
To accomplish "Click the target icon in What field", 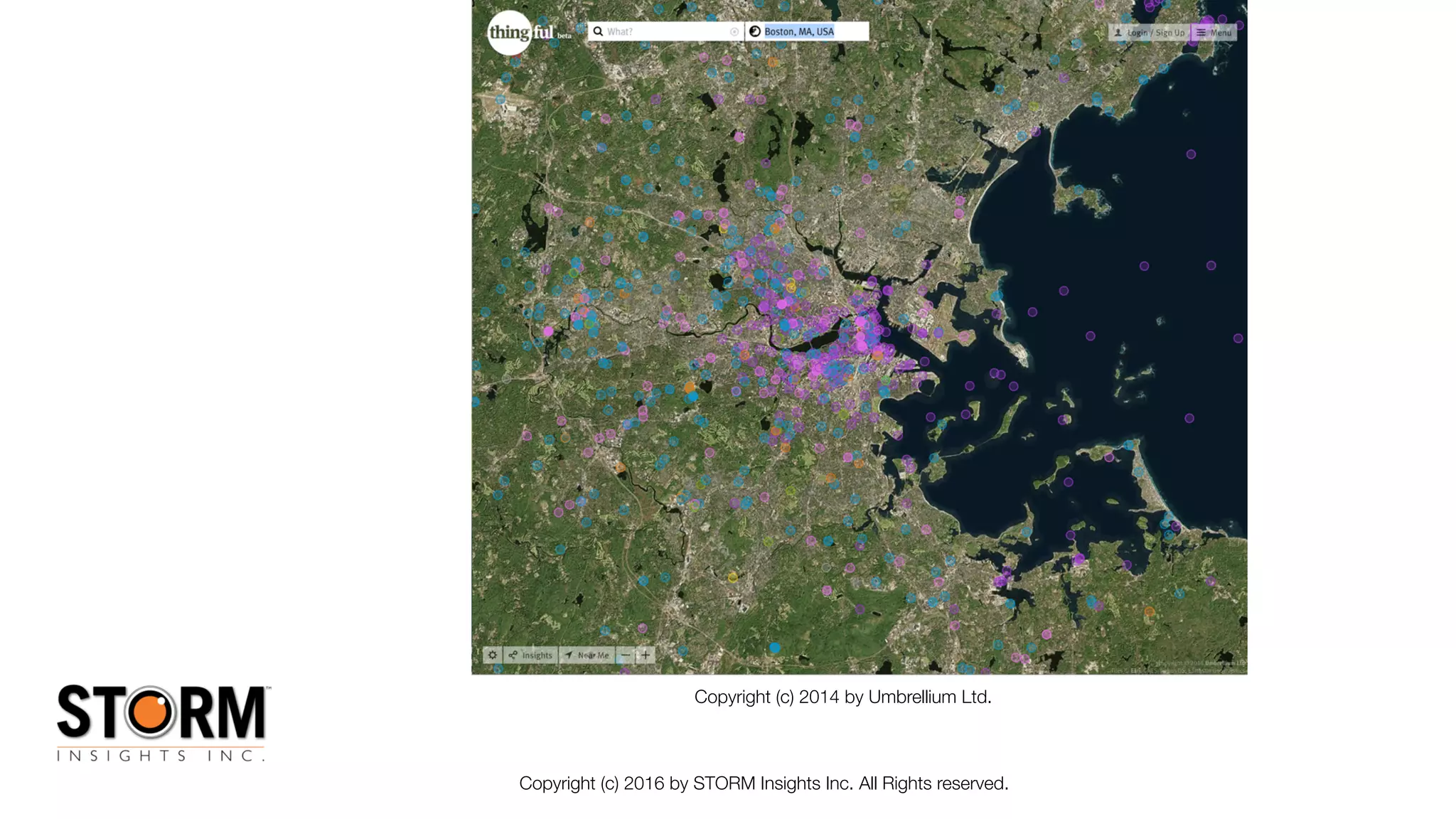I will pyautogui.click(x=734, y=32).
